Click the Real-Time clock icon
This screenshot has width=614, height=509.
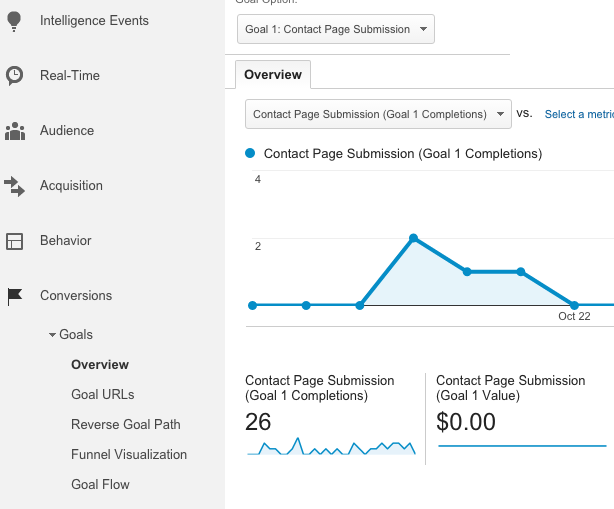[x=15, y=75]
